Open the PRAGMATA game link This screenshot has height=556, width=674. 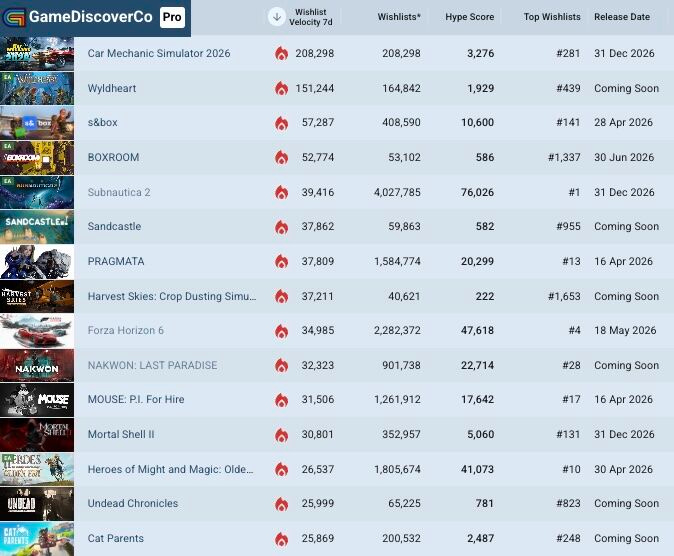[x=116, y=261]
